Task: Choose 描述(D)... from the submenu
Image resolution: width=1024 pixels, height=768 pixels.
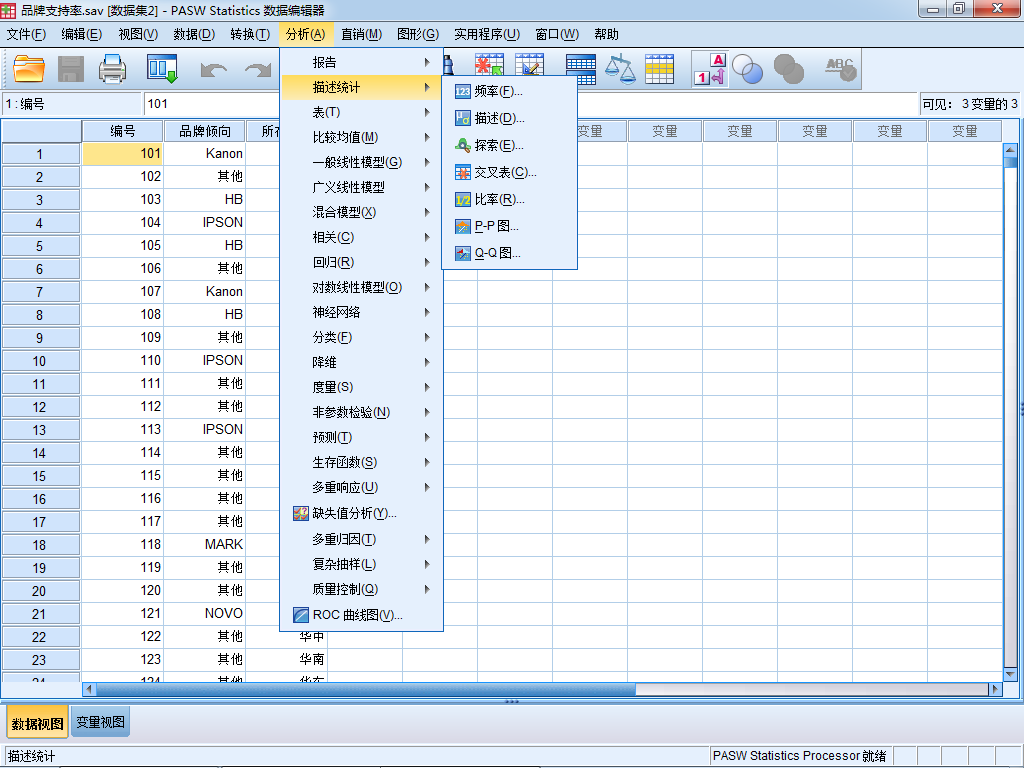Action: point(509,118)
